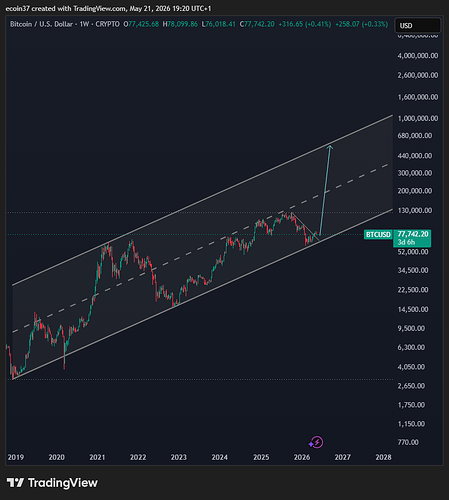Click the 300,000.00 price axis label
Screen dimensions: 449x500
[415, 173]
